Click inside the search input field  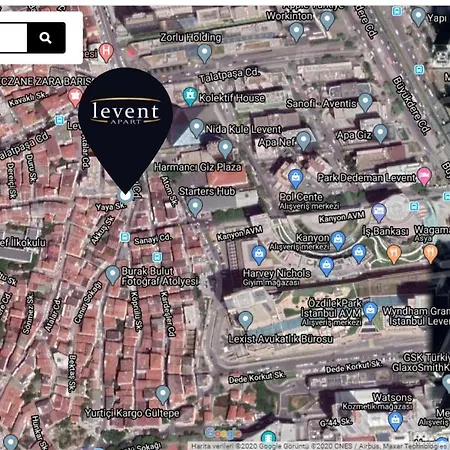point(13,38)
